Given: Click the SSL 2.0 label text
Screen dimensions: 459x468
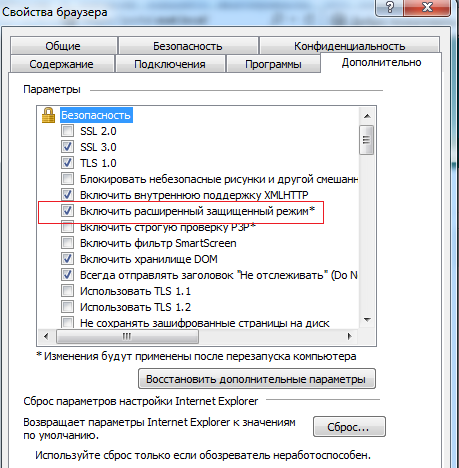Looking at the screenshot, I should tap(98, 131).
